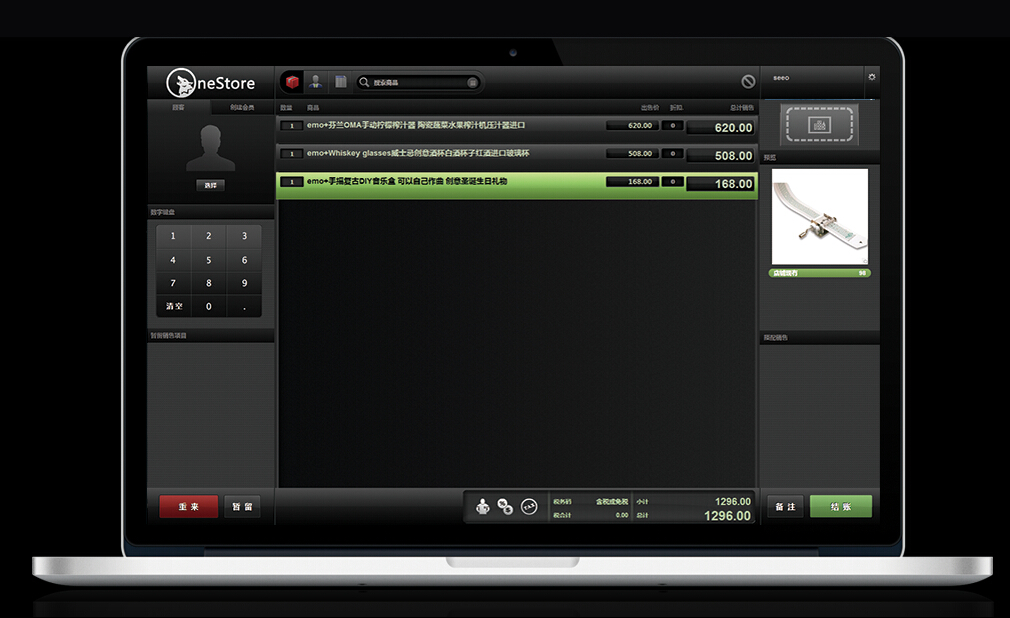Tap the decimal point key on keypad
Viewport: 1010px width, 618px height.
pyautogui.click(x=244, y=306)
